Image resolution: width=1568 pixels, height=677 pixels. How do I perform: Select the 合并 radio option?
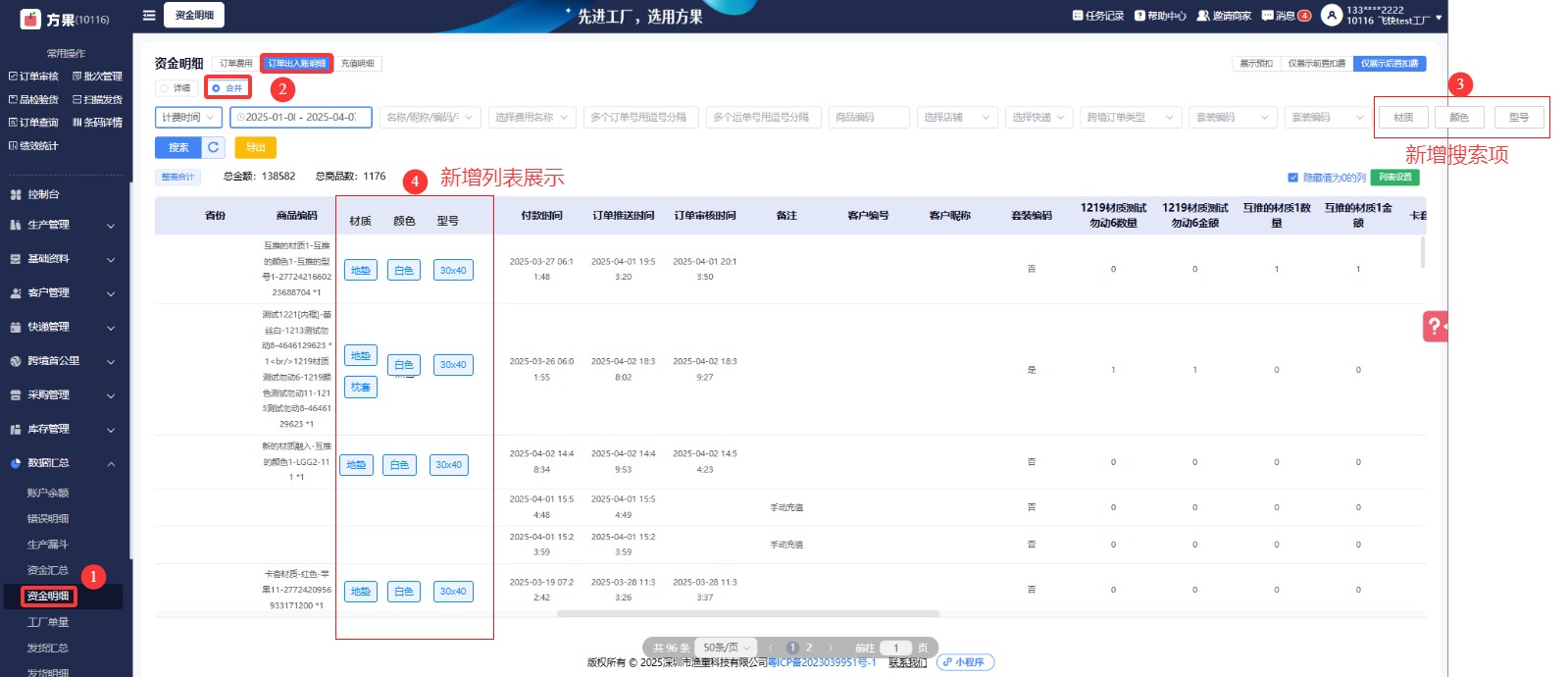coord(217,88)
